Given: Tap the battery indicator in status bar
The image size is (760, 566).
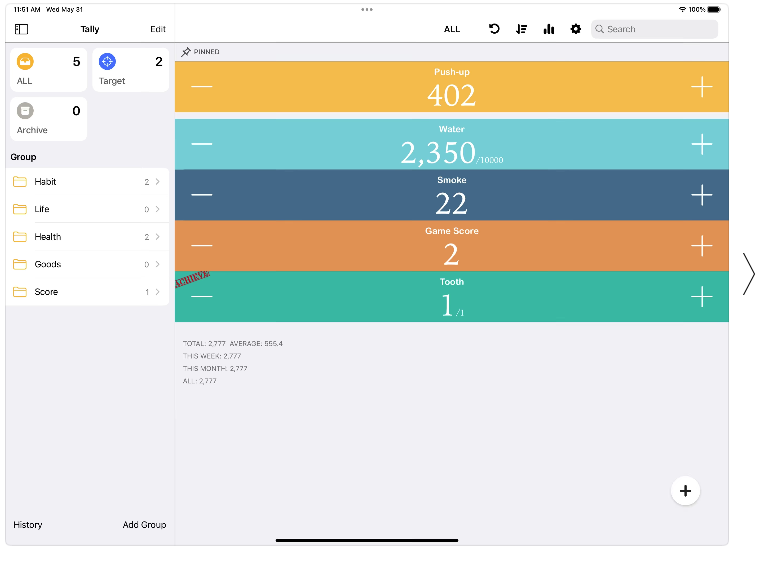Looking at the screenshot, I should click(714, 9).
